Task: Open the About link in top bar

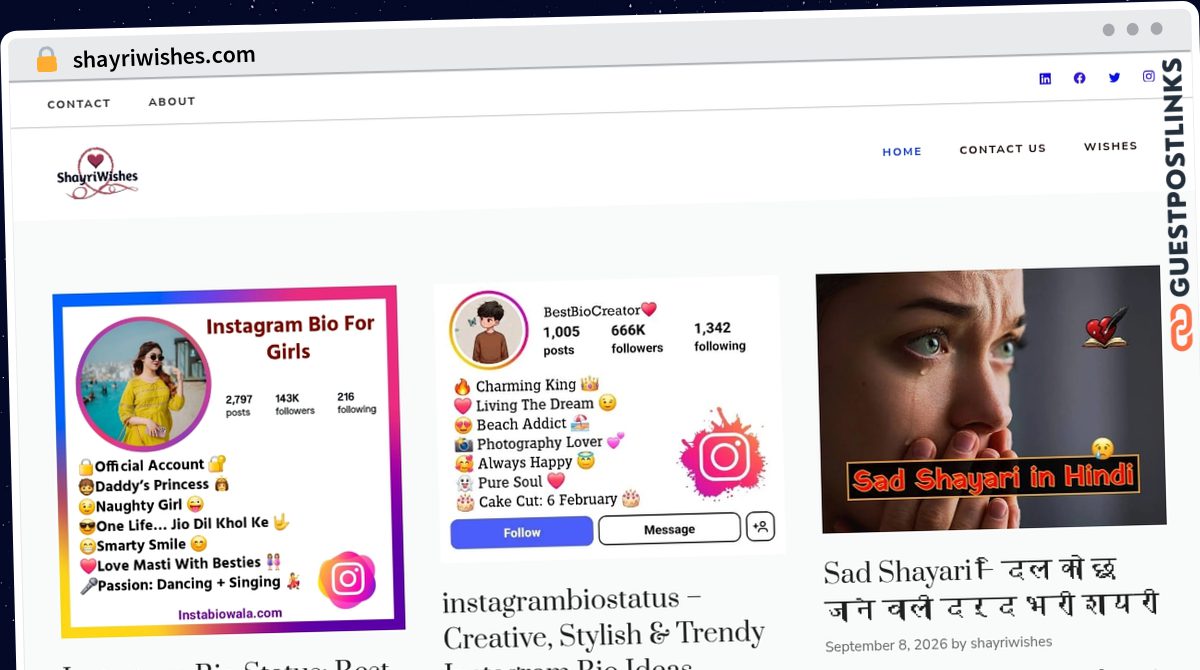Action: coord(172,102)
